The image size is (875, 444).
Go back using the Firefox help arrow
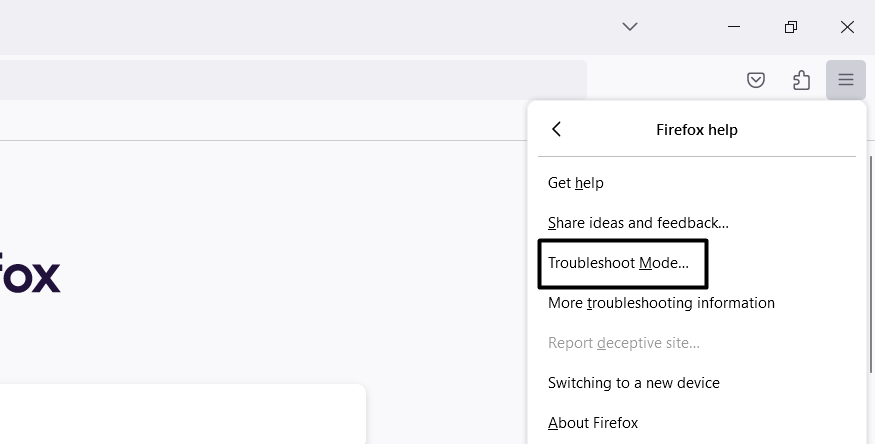tap(557, 129)
